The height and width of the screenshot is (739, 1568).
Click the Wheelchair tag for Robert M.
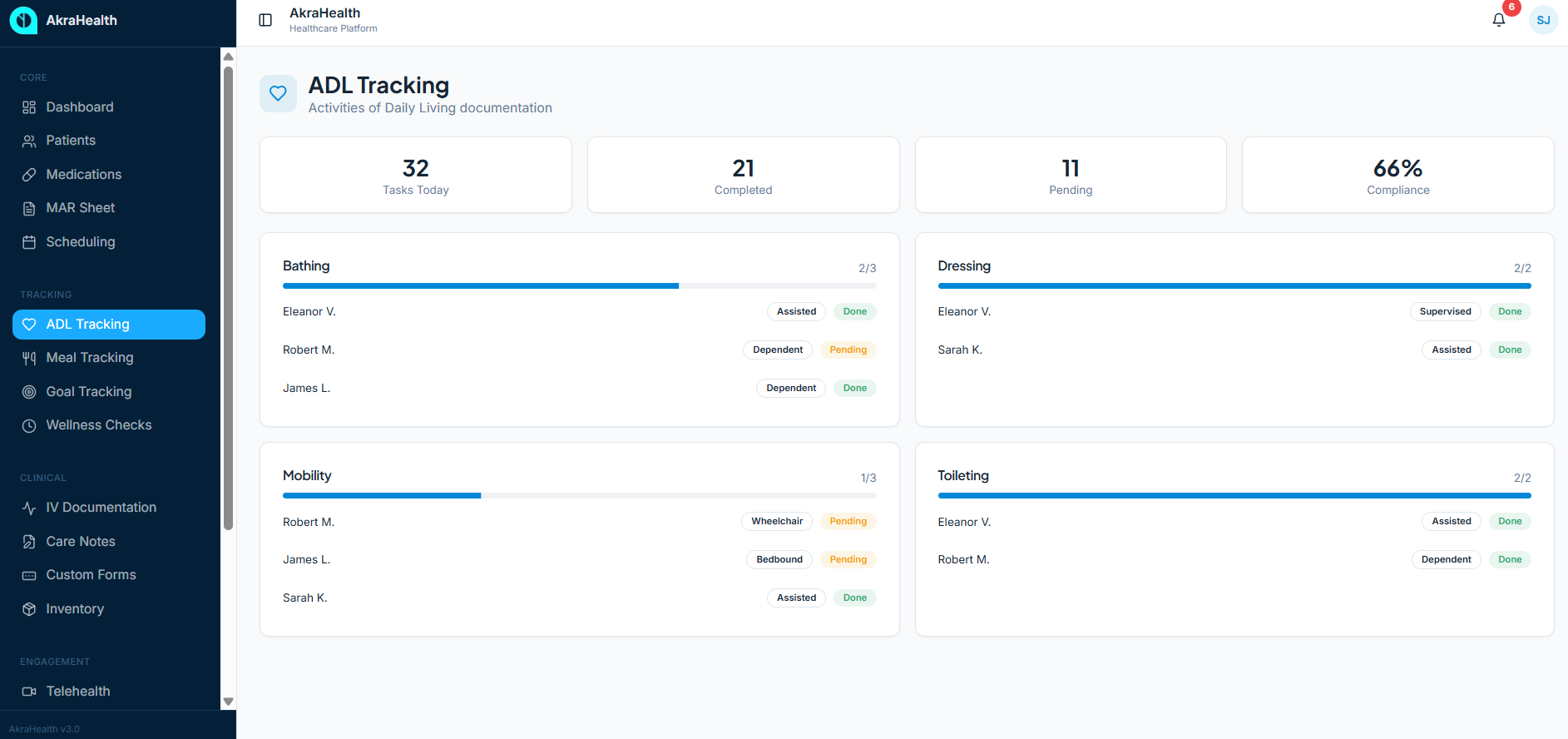point(777,521)
